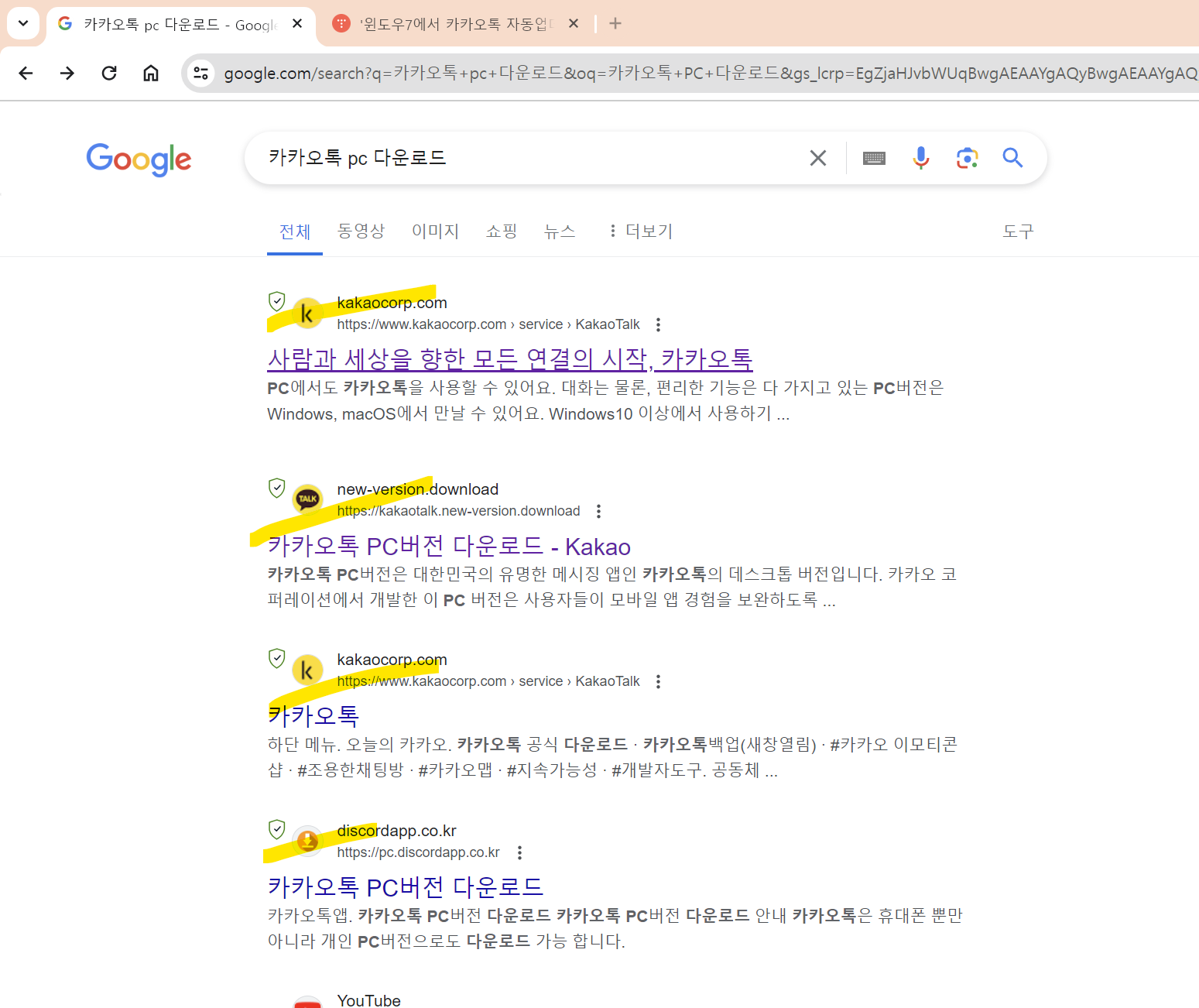Close the '윈도우7에서 카카오톡 tab
The image size is (1199, 1008).
click(574, 24)
